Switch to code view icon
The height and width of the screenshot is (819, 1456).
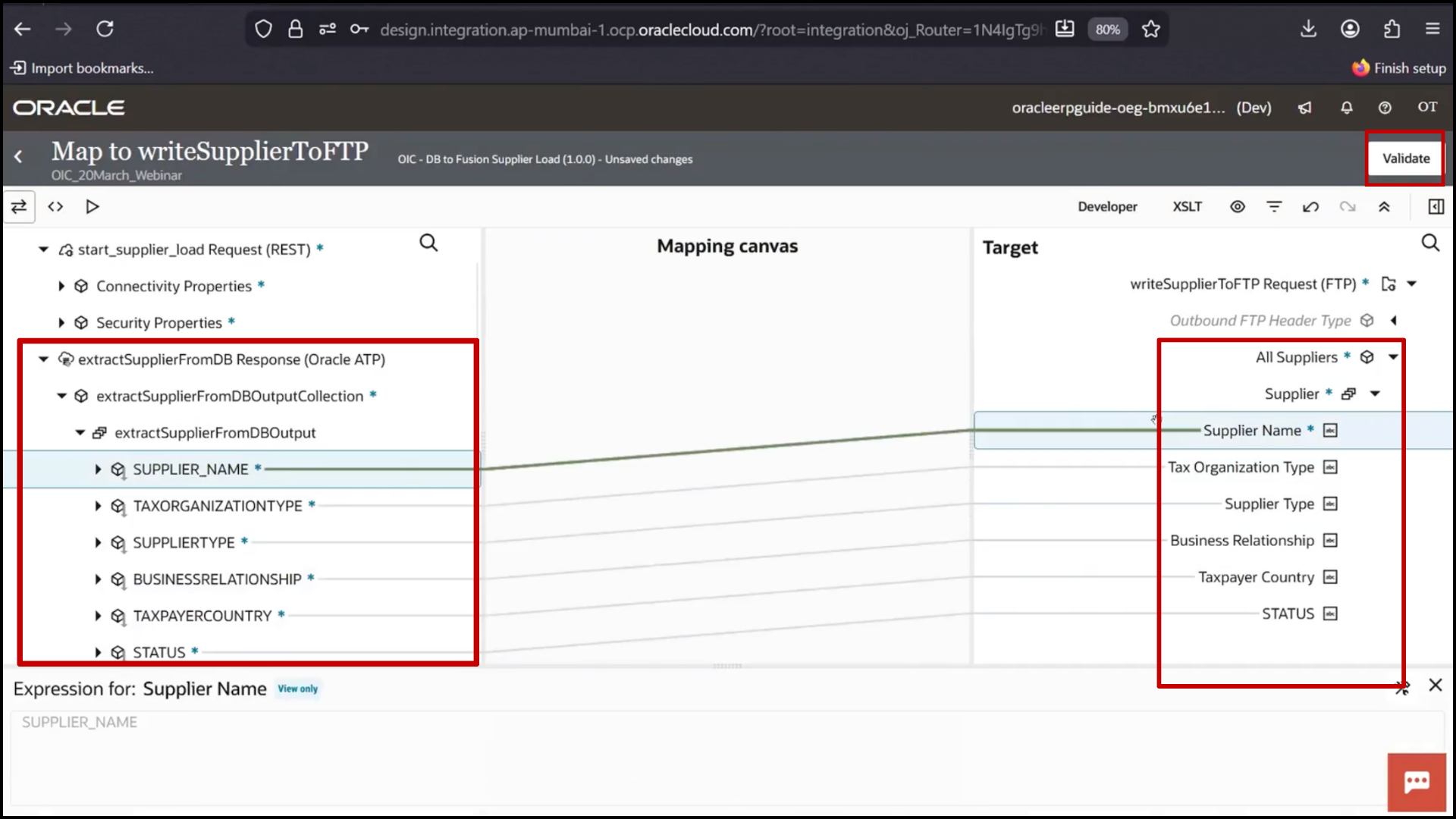coord(55,206)
